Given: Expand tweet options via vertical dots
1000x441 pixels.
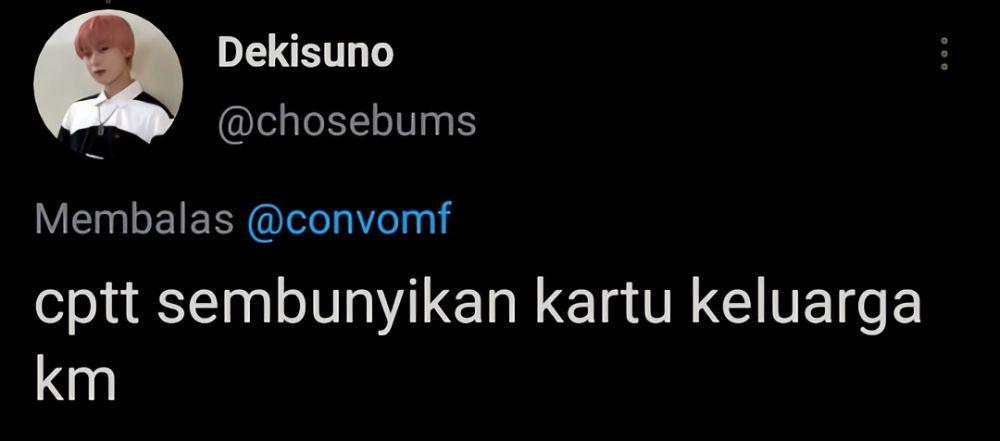Looking at the screenshot, I should tap(945, 53).
